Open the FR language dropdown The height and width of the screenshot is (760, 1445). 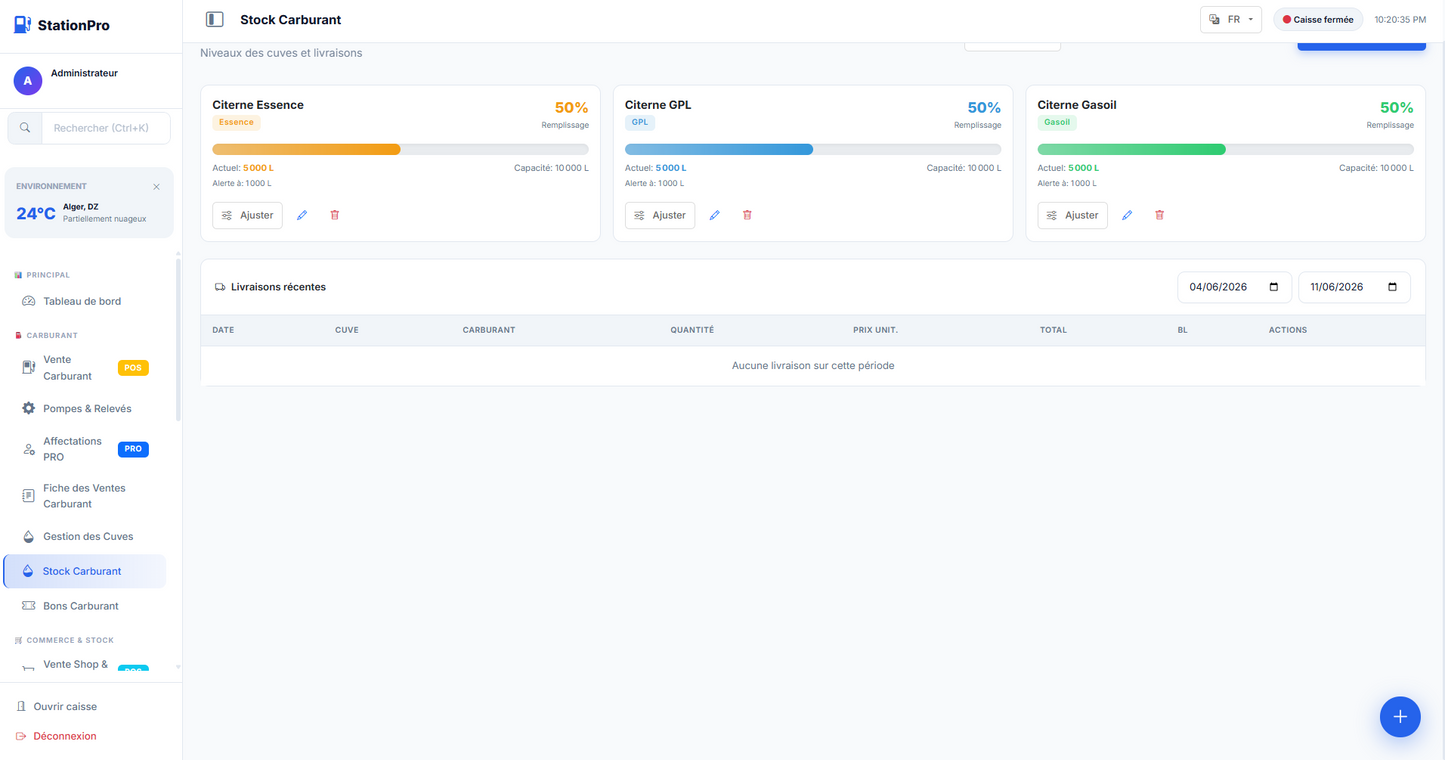pyautogui.click(x=1231, y=20)
